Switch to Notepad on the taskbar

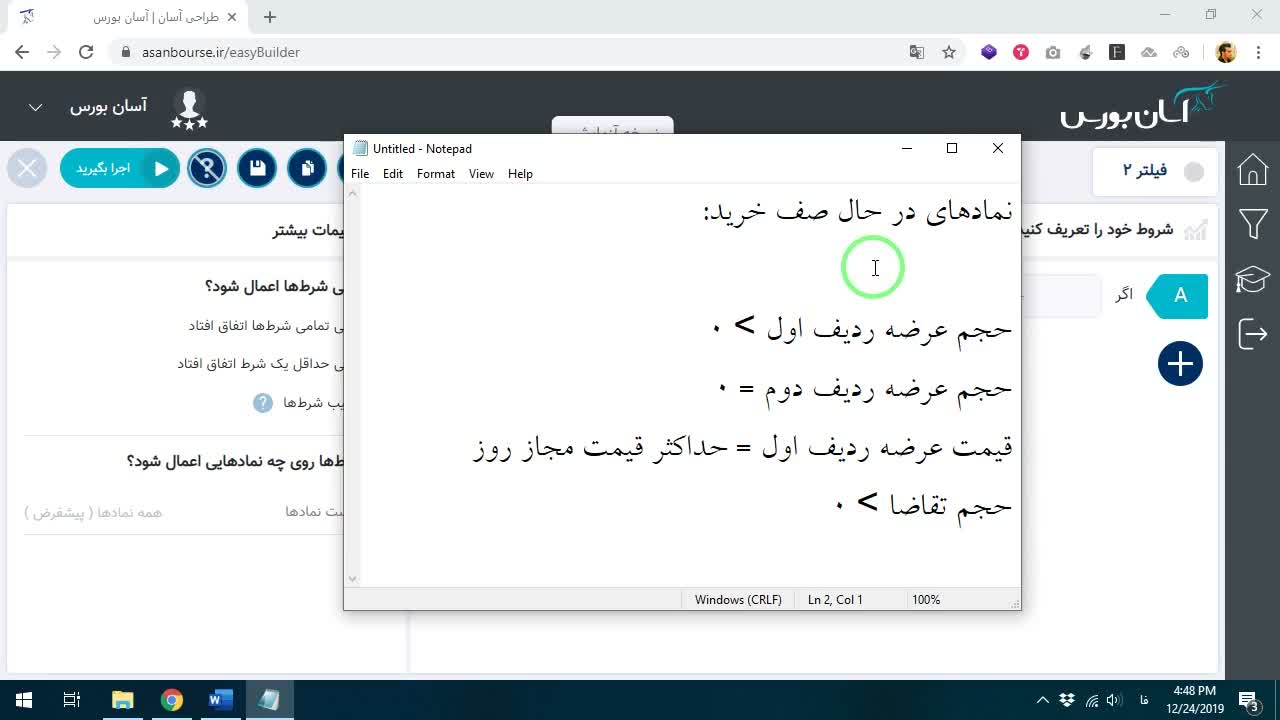(x=269, y=700)
